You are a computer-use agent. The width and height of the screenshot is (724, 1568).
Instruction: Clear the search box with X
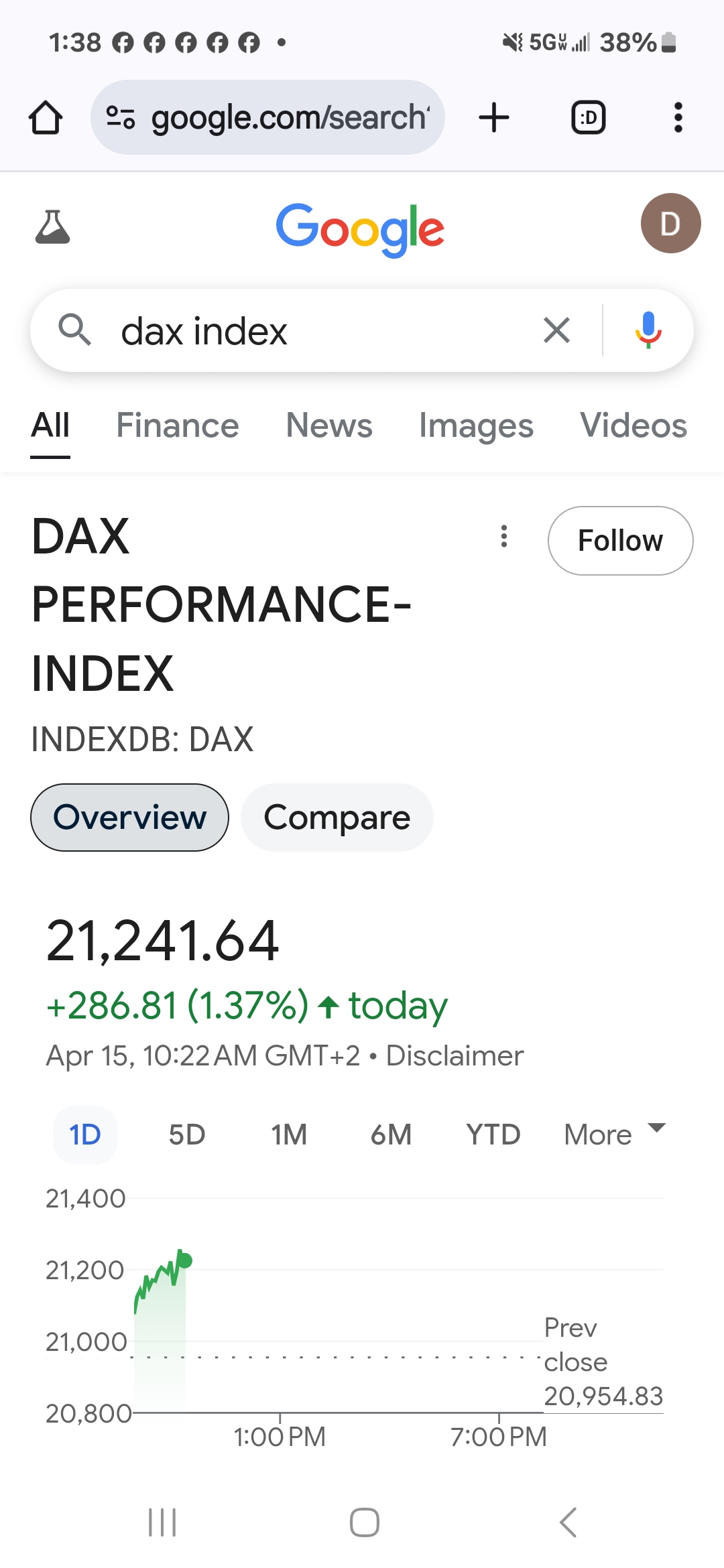click(x=556, y=330)
